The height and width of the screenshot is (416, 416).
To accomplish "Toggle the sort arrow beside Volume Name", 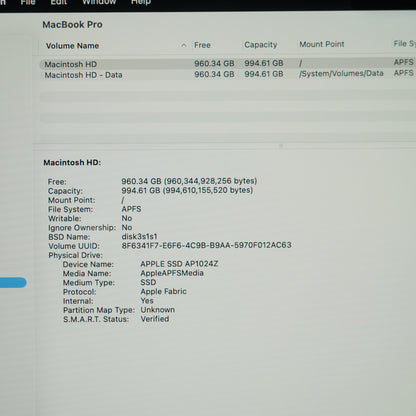I will click(184, 45).
